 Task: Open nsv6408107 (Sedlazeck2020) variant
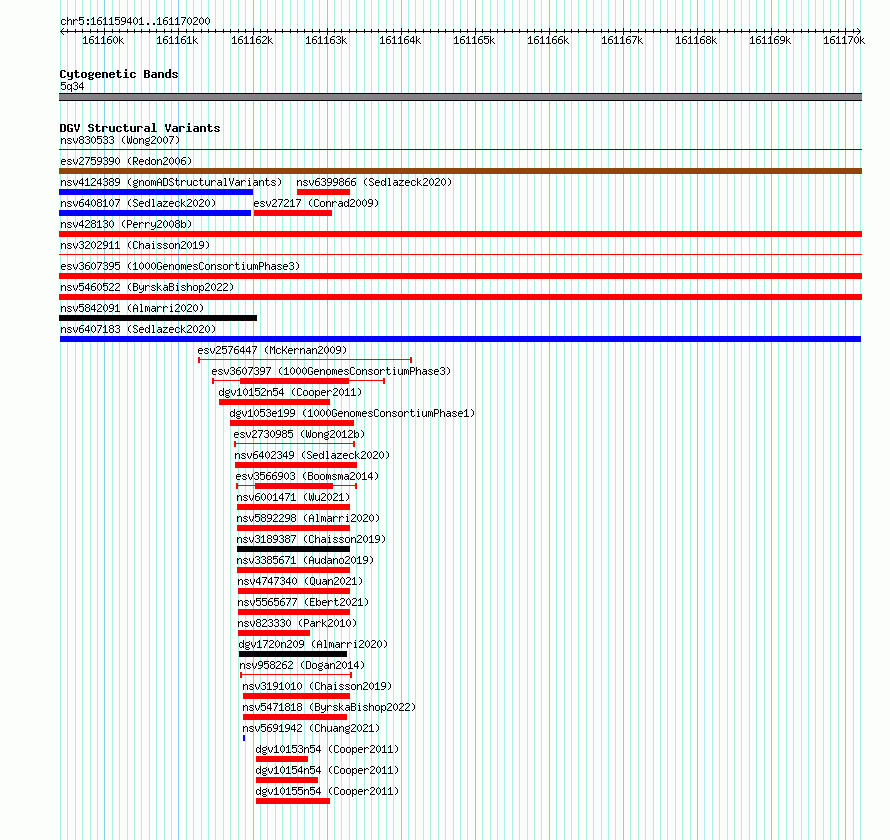point(138,203)
